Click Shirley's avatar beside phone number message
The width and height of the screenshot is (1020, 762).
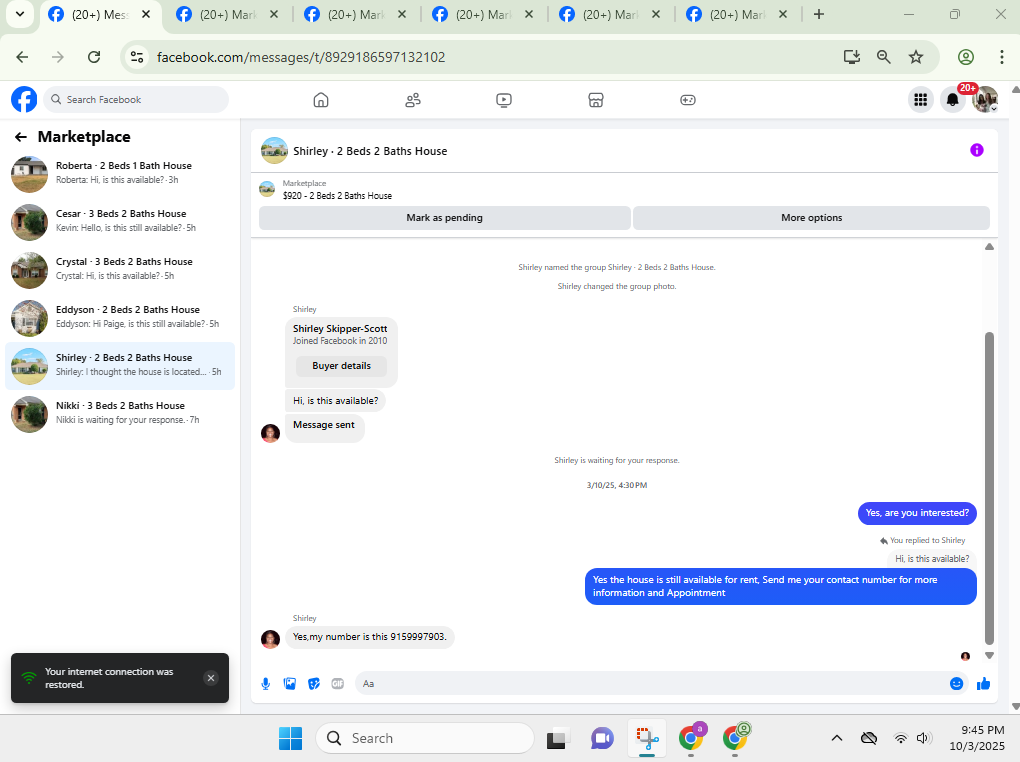(x=271, y=638)
